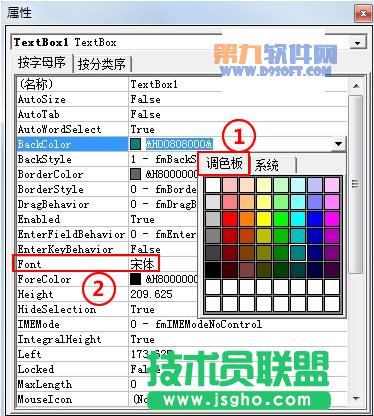
Task: Click the TextBox1 name value cell
Action: click(154, 84)
